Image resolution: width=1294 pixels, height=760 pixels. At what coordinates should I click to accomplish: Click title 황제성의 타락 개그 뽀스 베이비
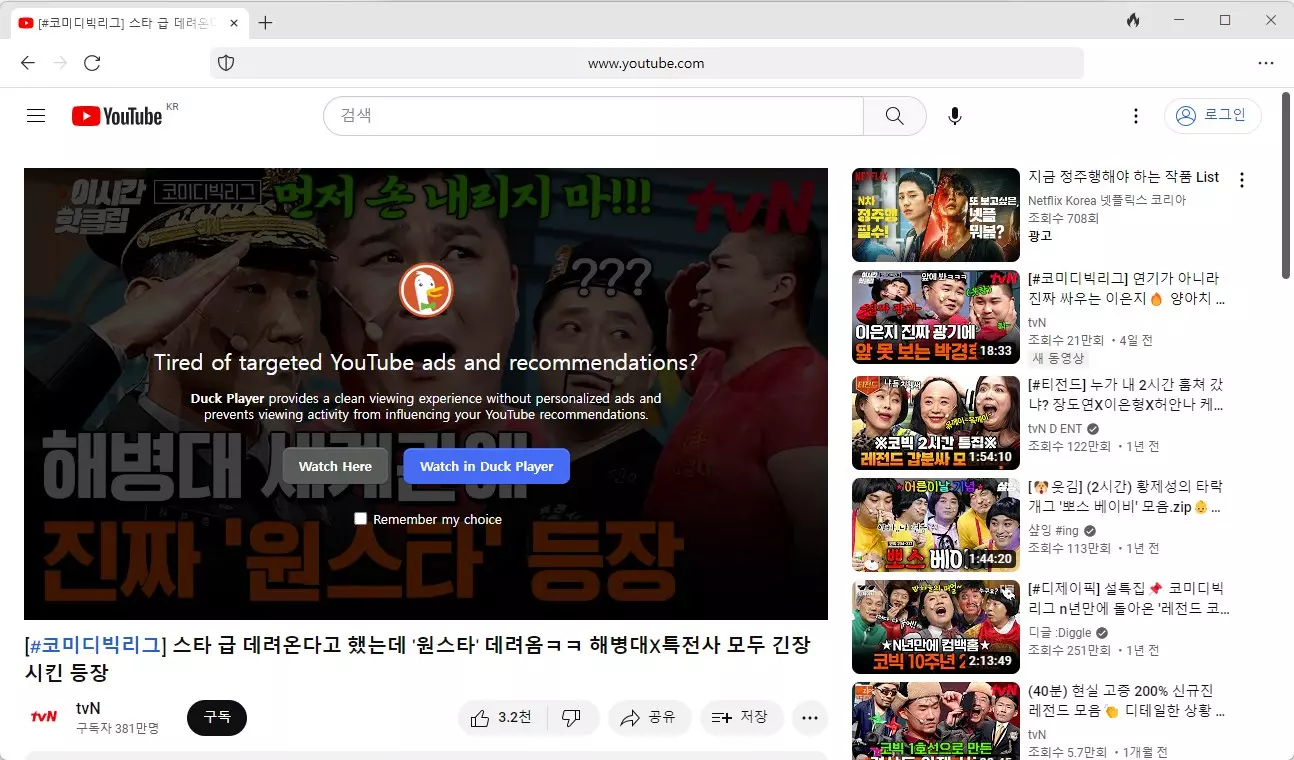pyautogui.click(x=1127, y=496)
